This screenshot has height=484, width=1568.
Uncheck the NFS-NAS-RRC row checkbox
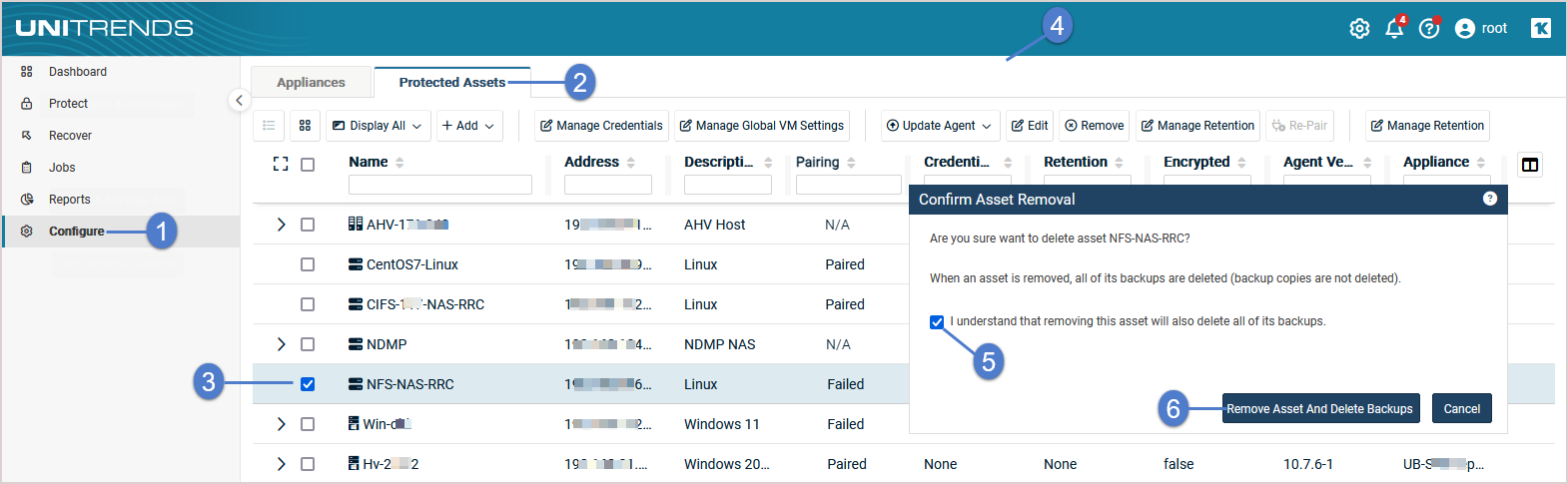[308, 384]
